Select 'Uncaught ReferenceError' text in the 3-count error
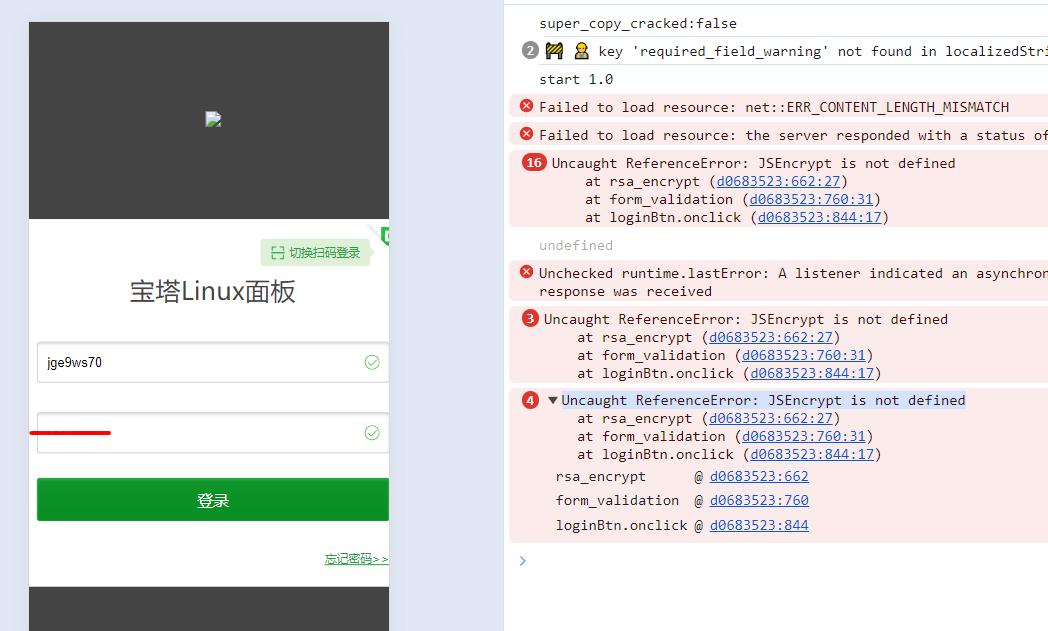Image resolution: width=1048 pixels, height=631 pixels. pyautogui.click(x=746, y=320)
